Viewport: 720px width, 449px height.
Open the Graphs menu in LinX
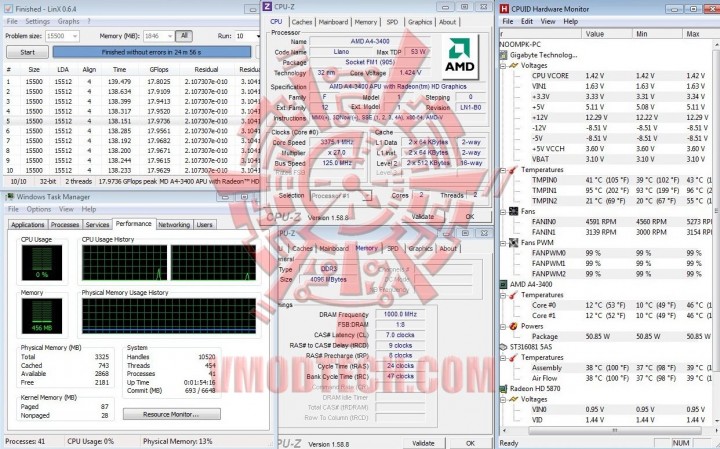(68, 21)
